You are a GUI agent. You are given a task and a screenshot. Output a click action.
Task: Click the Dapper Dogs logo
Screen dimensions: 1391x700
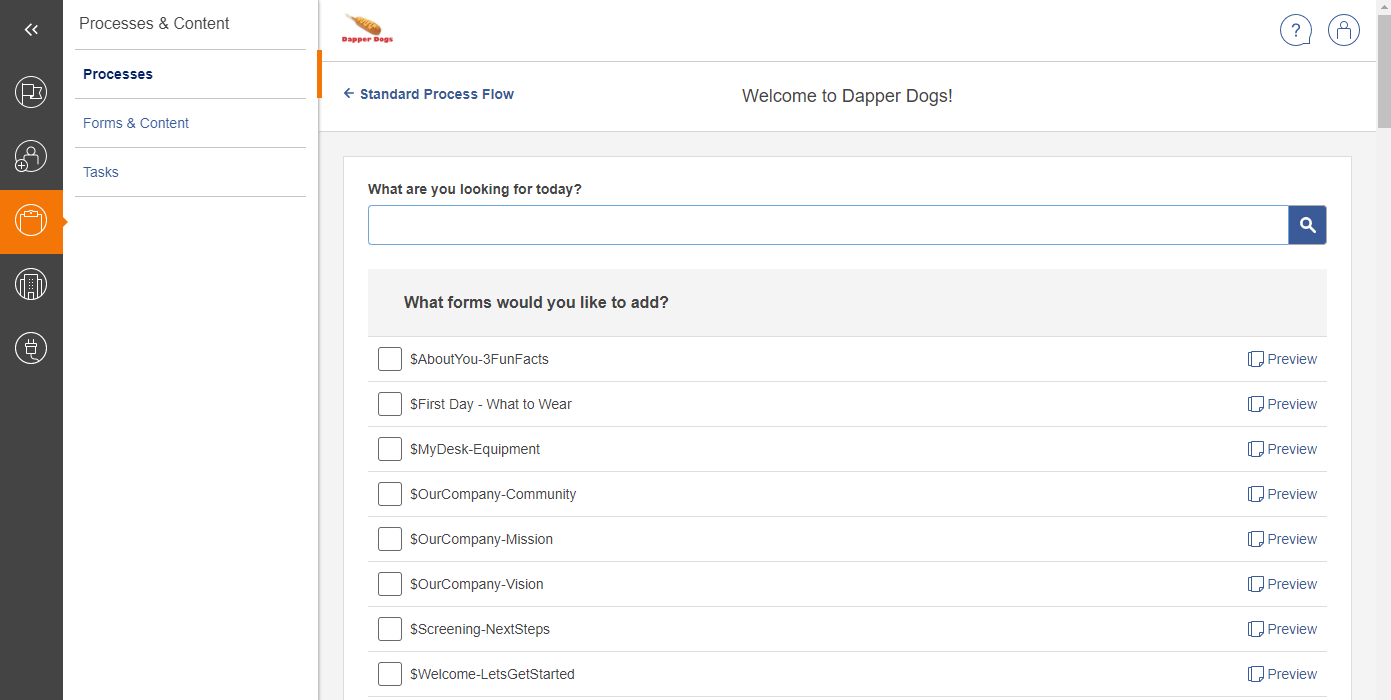point(368,28)
